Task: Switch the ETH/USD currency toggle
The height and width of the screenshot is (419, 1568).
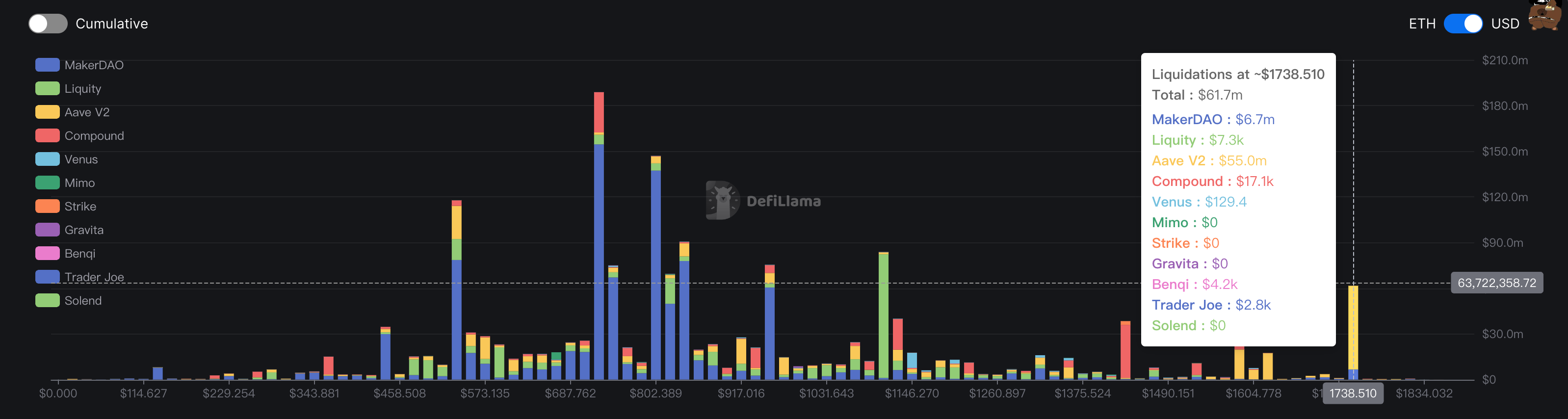Action: coord(1463,24)
